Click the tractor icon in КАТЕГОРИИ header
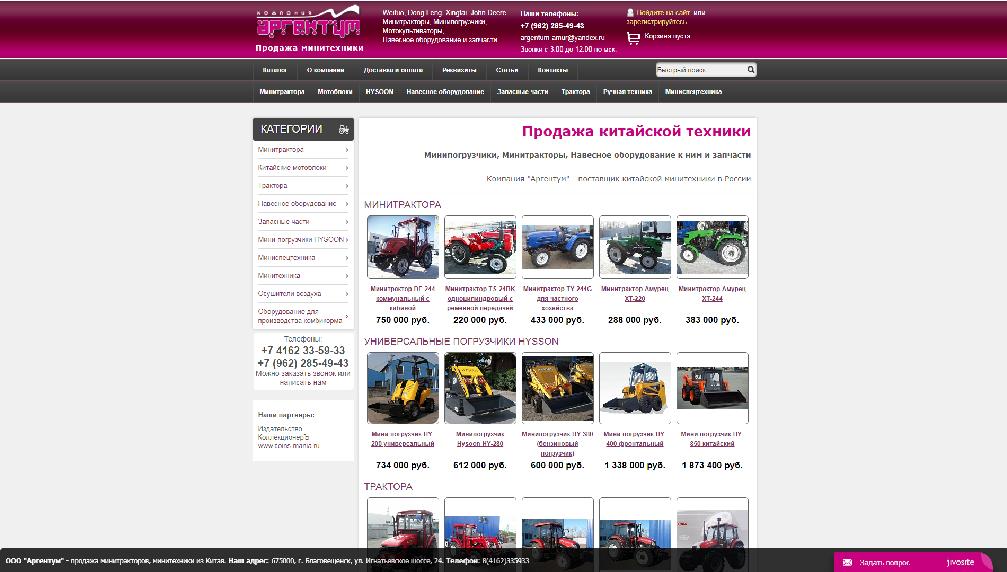This screenshot has width=1007, height=572. pyautogui.click(x=344, y=130)
